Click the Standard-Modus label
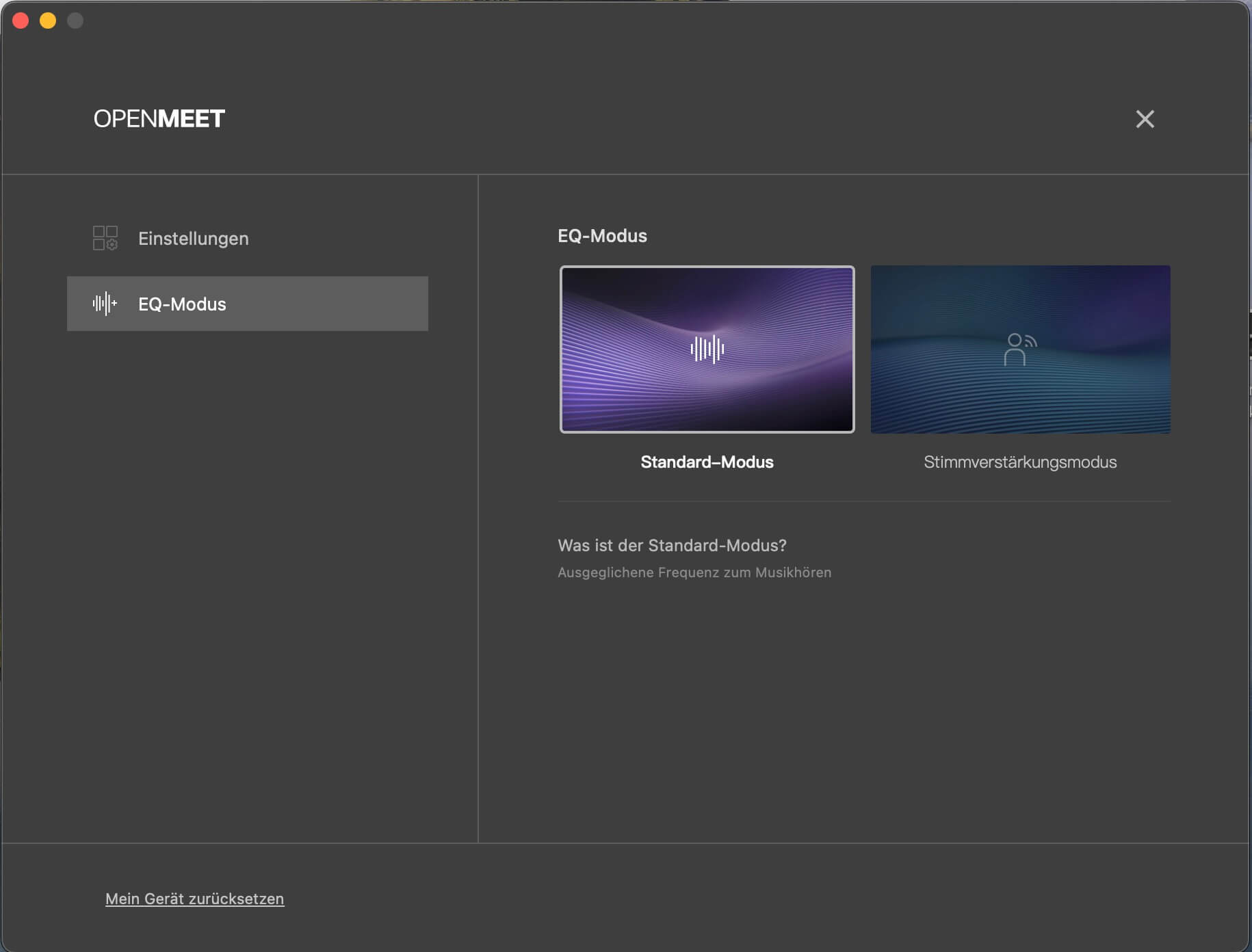 pyautogui.click(x=707, y=462)
